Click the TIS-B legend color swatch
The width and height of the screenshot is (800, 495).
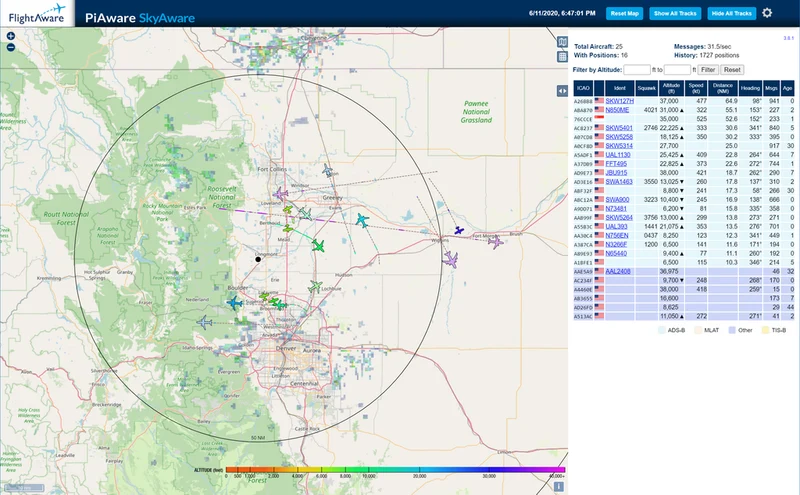(x=765, y=330)
